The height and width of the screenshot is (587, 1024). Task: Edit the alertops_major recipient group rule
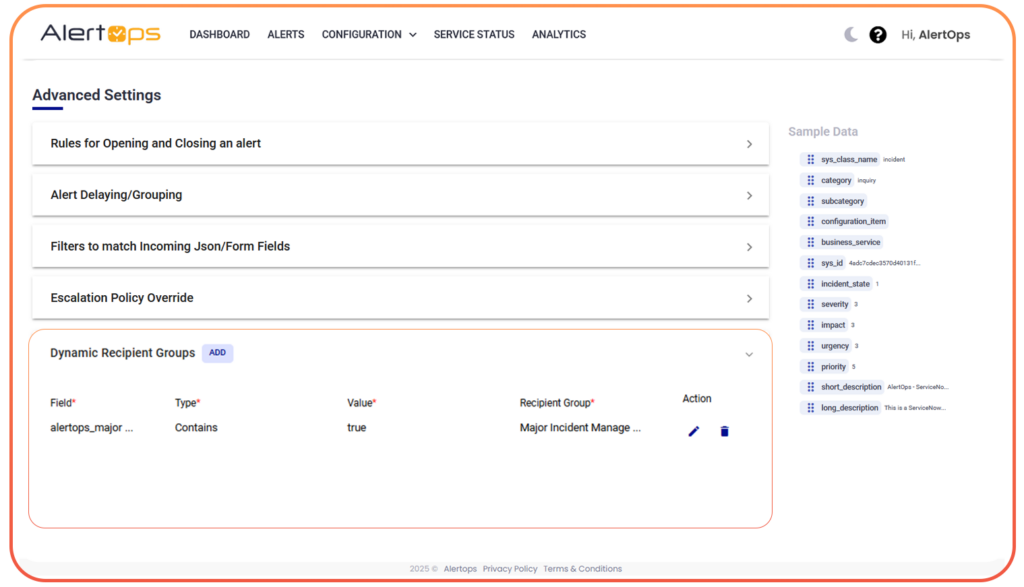pos(694,431)
